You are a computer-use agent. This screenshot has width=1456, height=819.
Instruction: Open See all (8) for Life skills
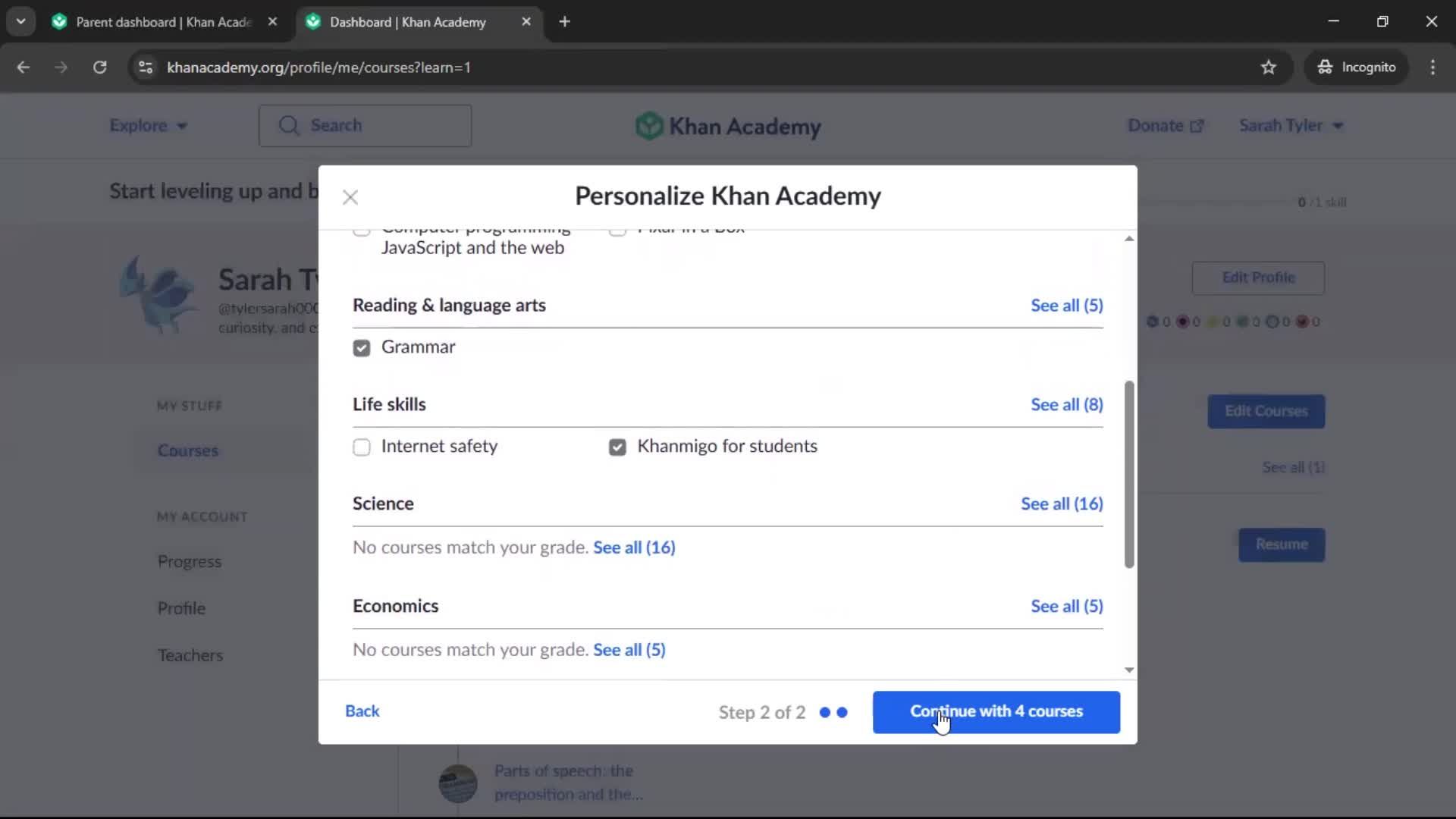pyautogui.click(x=1066, y=404)
